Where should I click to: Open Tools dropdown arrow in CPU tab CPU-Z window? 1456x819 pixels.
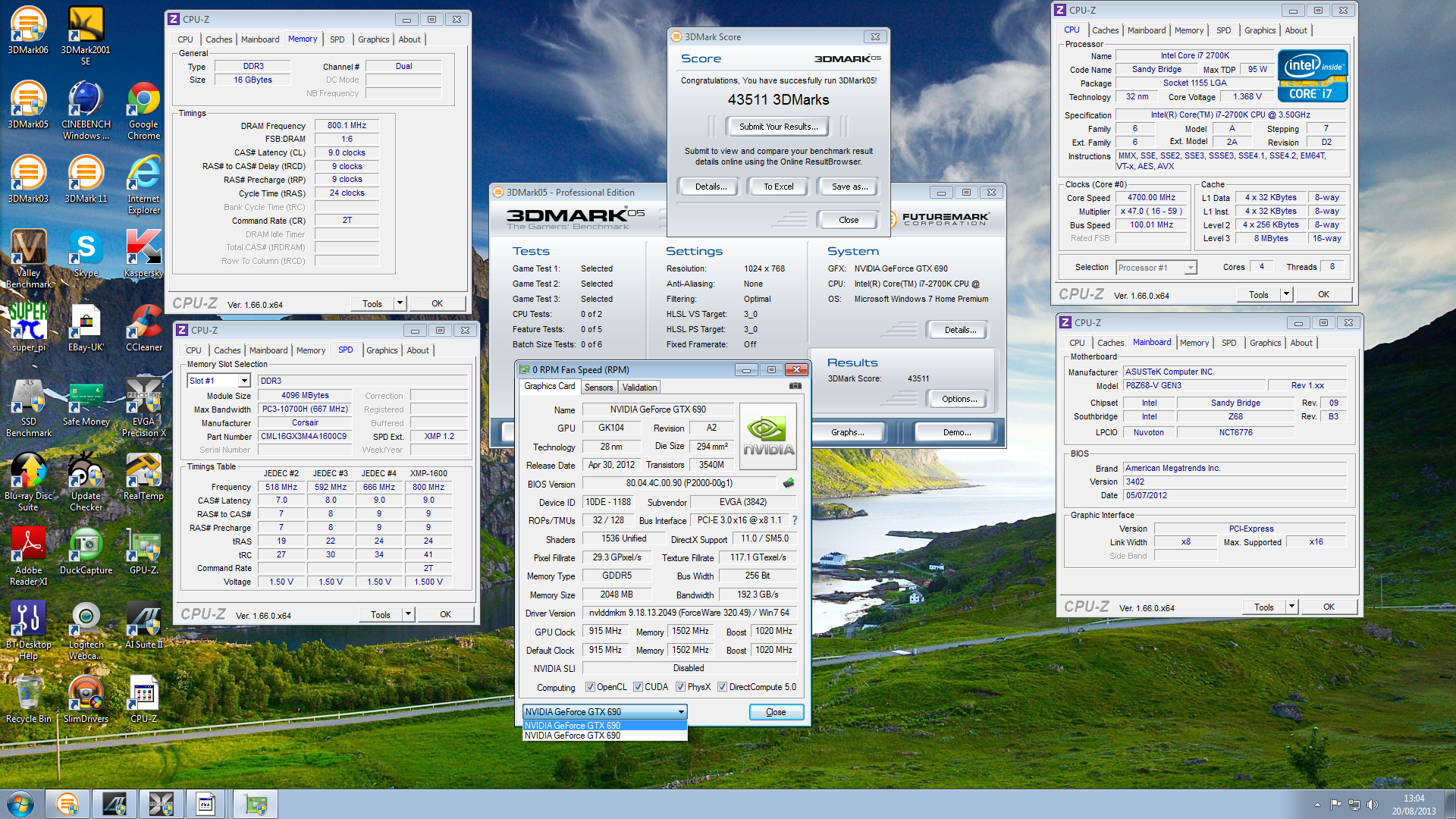(1286, 294)
